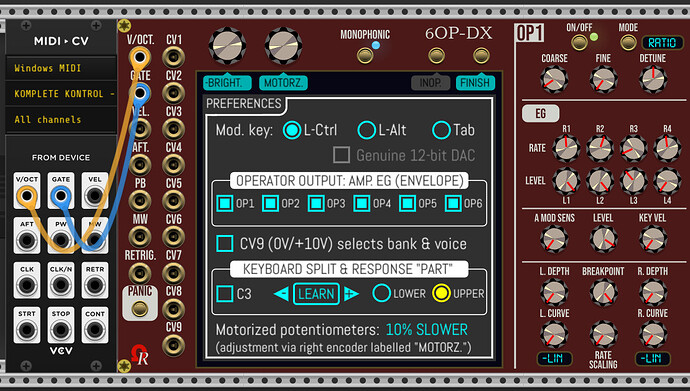This screenshot has height=391, width=690.
Task: Click the V/OCT. input jack on 6OP-DX
Action: click(139, 57)
